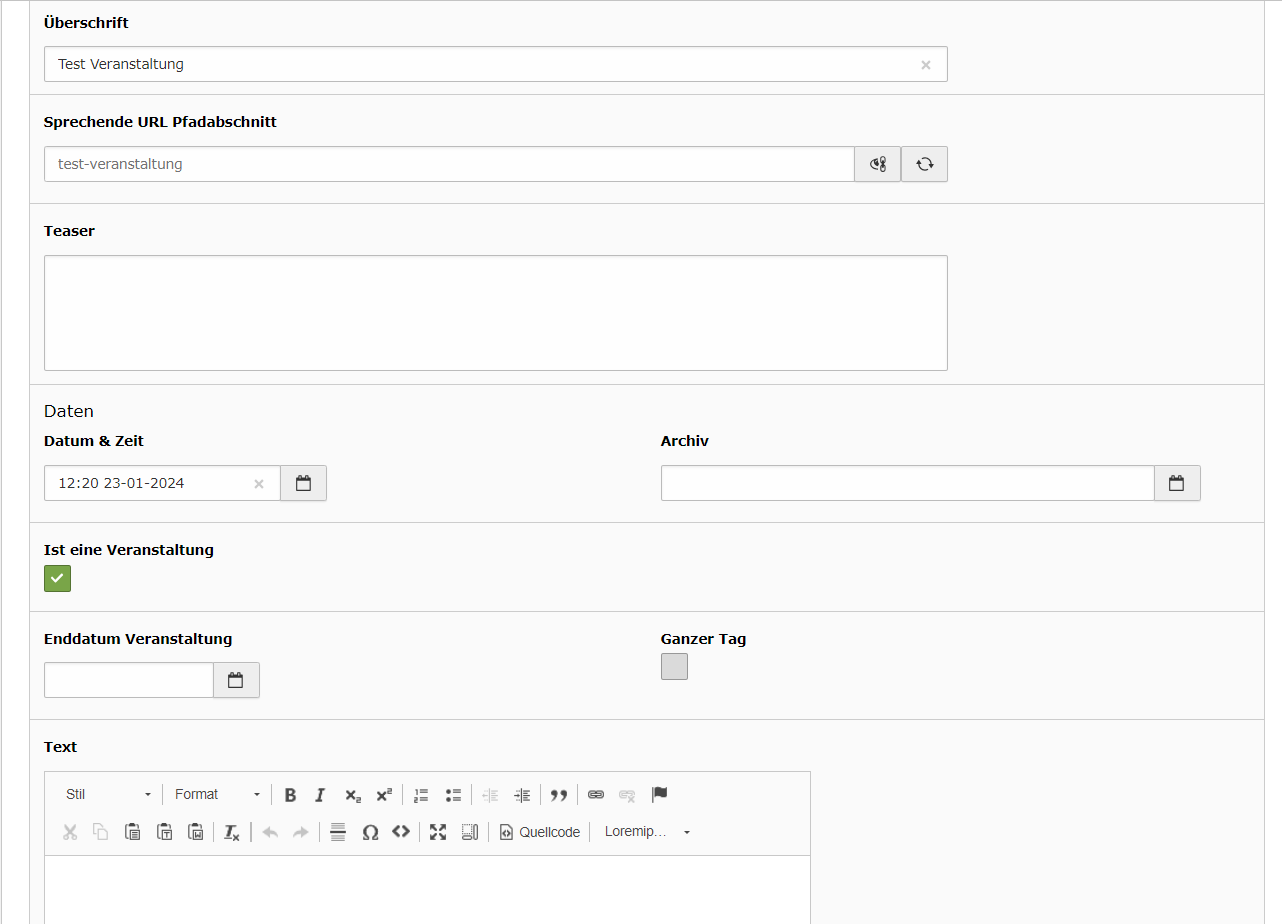Insert a bulleted list
This screenshot has height=924, width=1282.
click(x=453, y=795)
